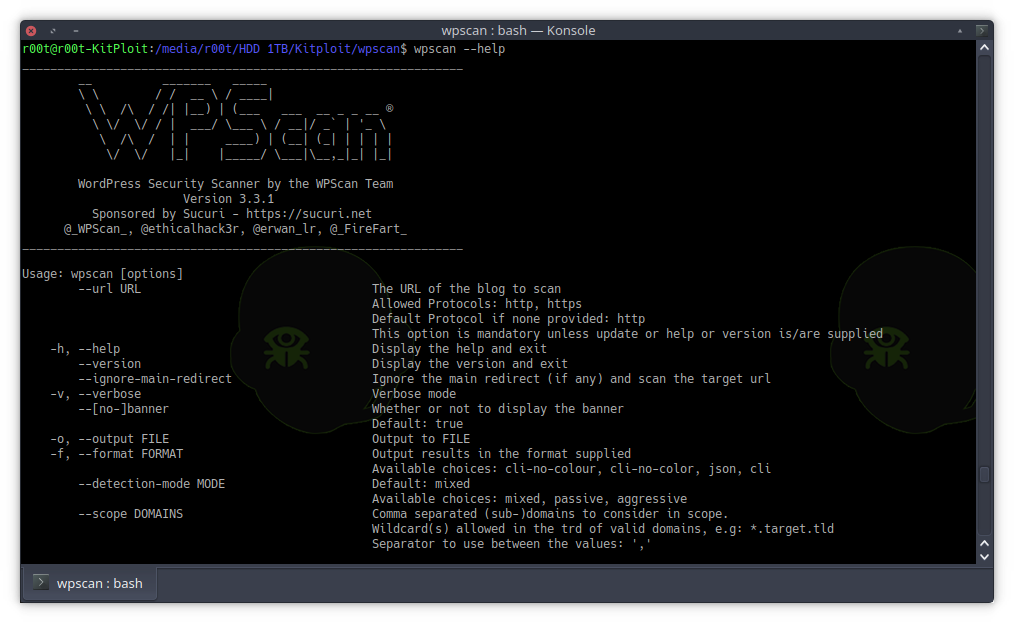Click the description "The URL of the blog to scan"
Image resolution: width=1014 pixels, height=623 pixels.
click(466, 289)
